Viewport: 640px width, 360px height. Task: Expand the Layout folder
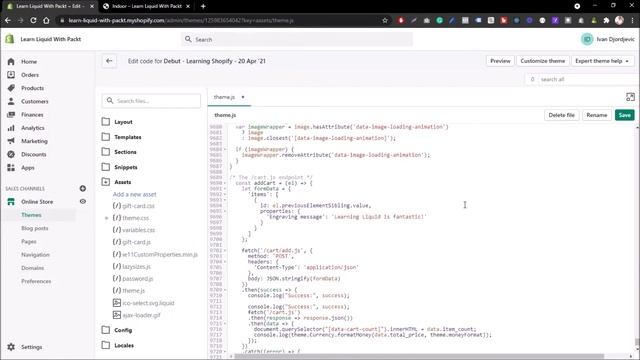123,122
